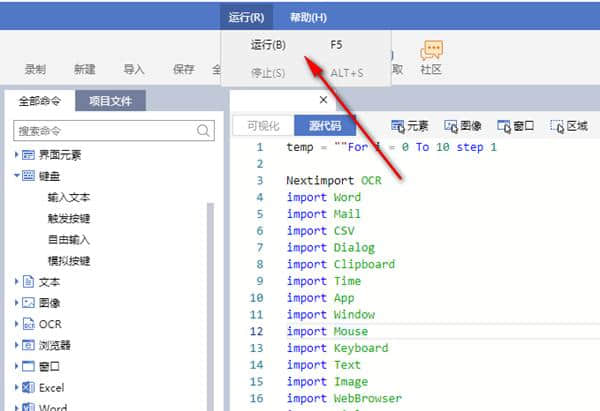This screenshot has height=411, width=600.
Task: Switch to 源代码 view
Action: [x=325, y=126]
